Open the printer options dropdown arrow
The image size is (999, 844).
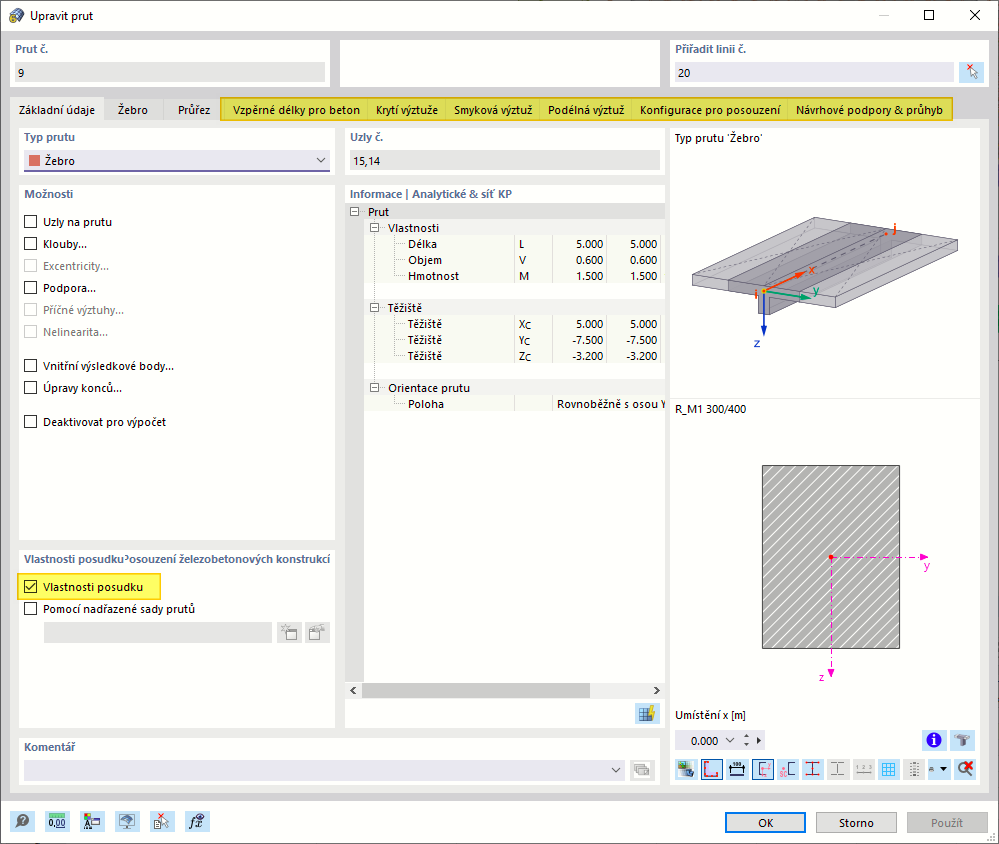(x=944, y=769)
